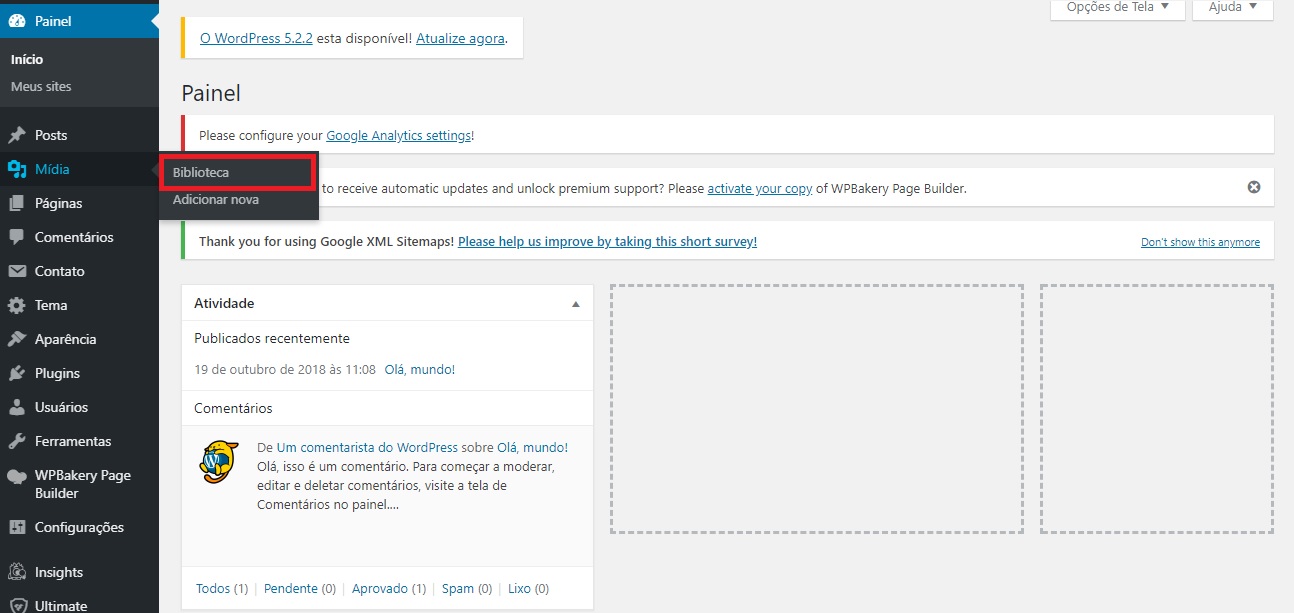Open Páginas via its pages icon
The height and width of the screenshot is (613, 1294).
pos(18,202)
